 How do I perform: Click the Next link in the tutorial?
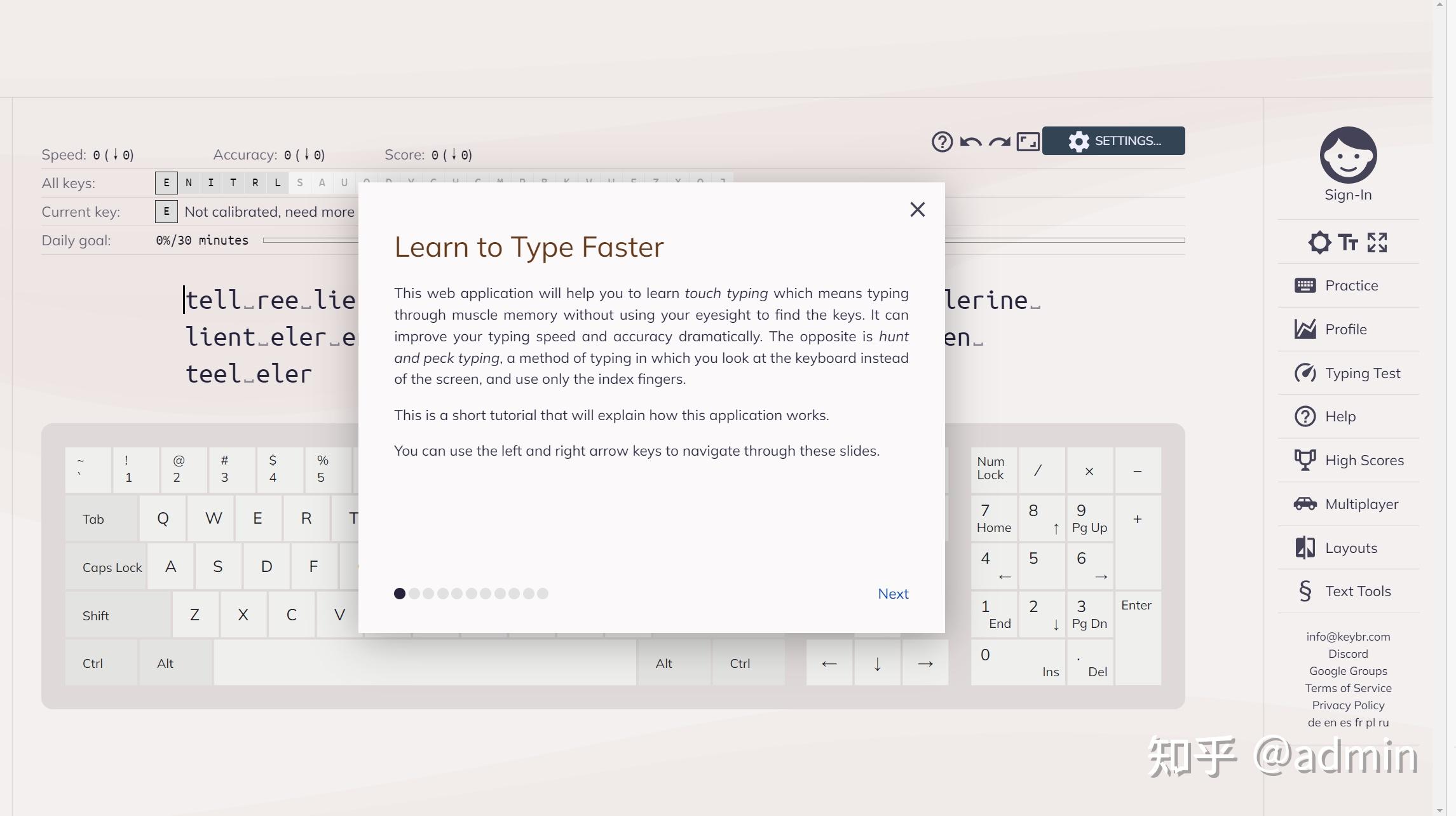pos(893,594)
